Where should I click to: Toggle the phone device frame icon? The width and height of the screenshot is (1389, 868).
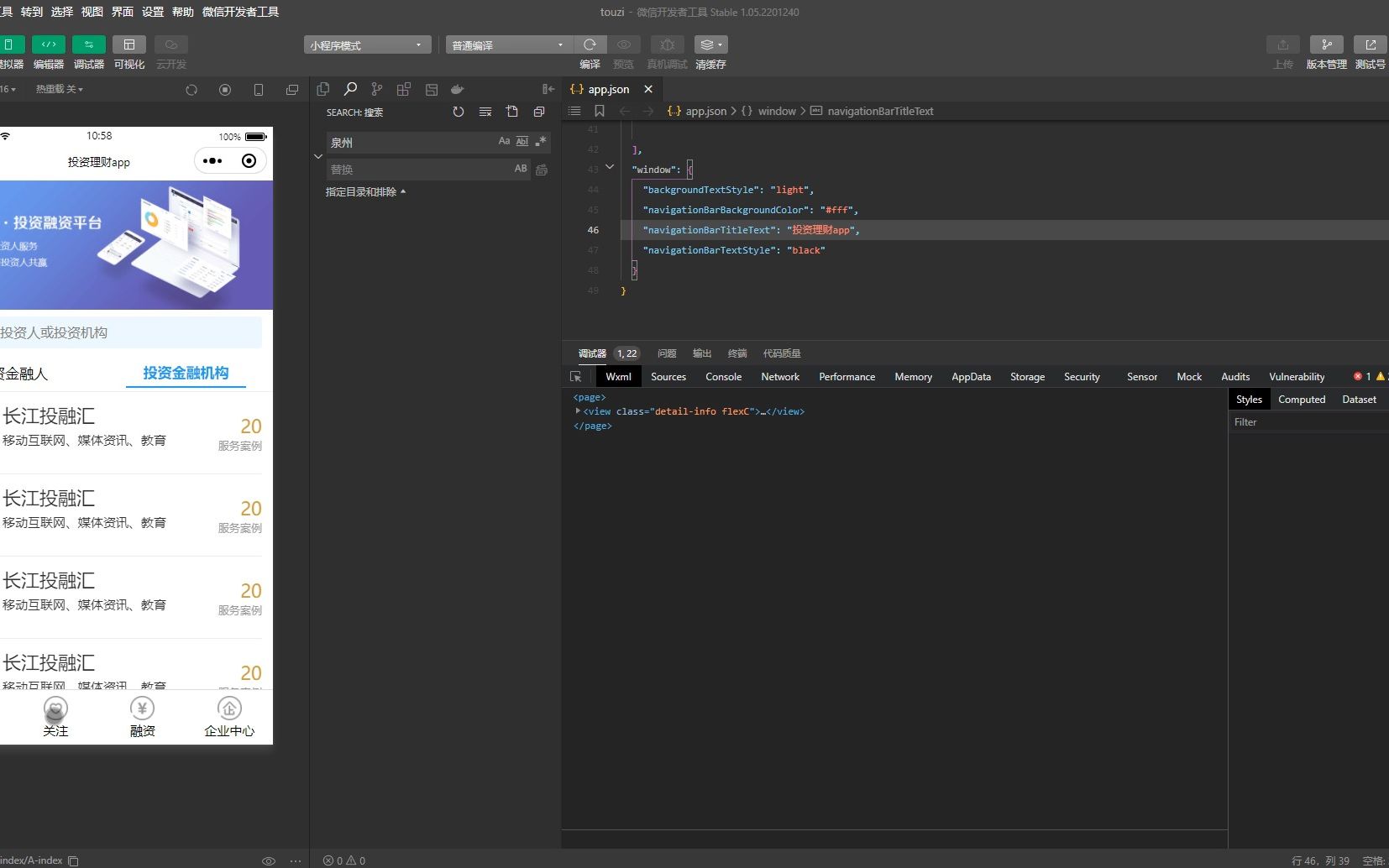click(259, 90)
